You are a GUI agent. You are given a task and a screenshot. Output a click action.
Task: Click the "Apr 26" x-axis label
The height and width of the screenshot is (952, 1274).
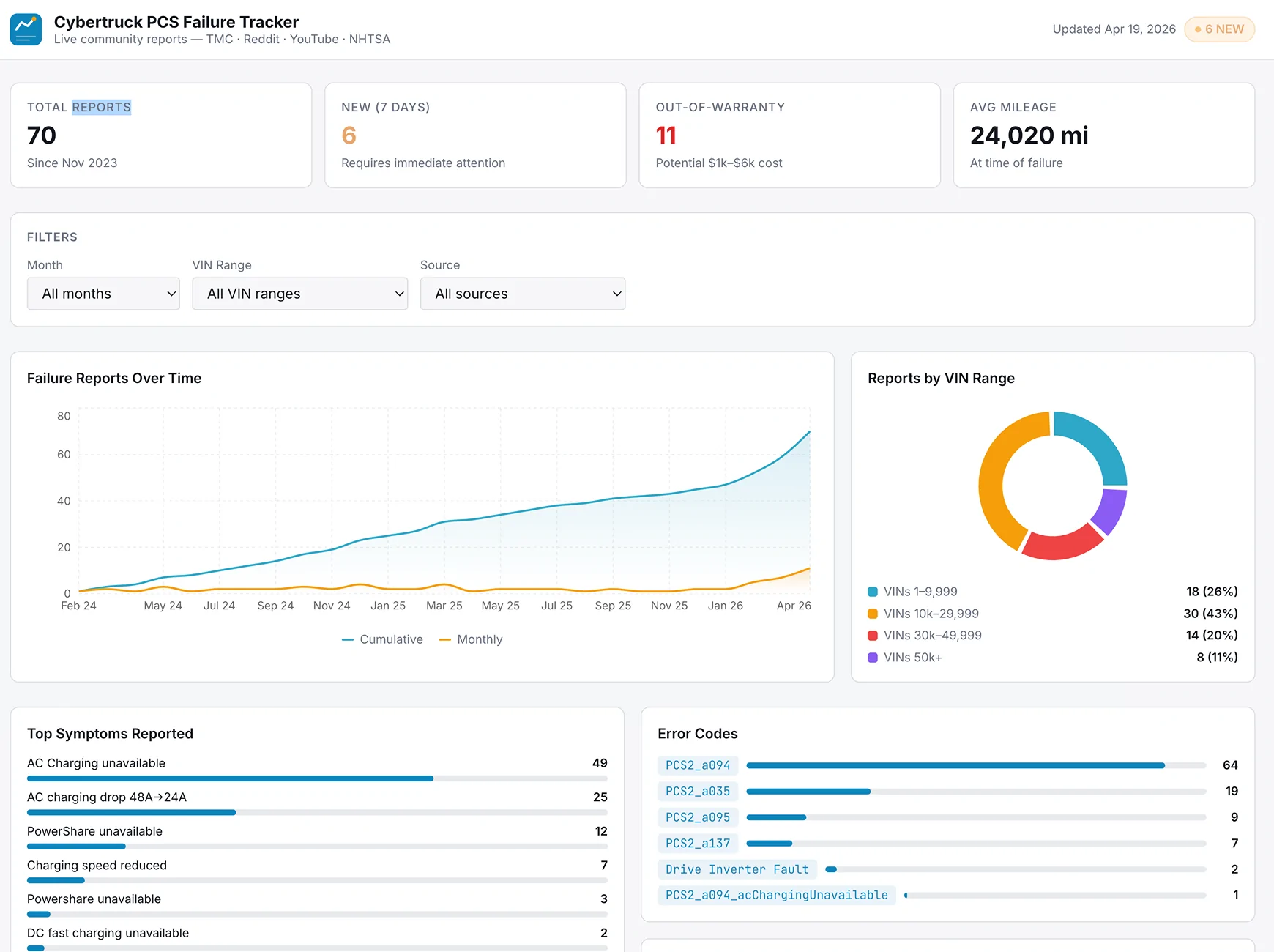tap(794, 606)
